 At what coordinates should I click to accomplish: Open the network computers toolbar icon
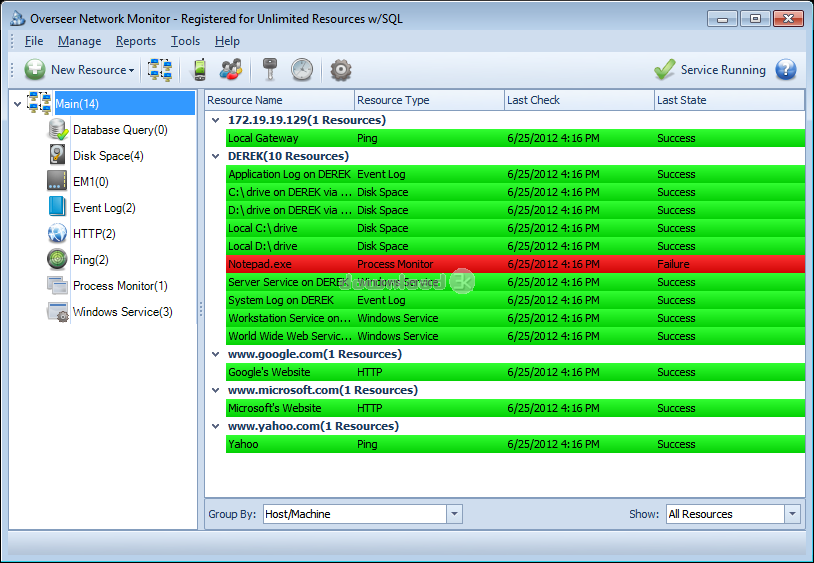(x=160, y=70)
